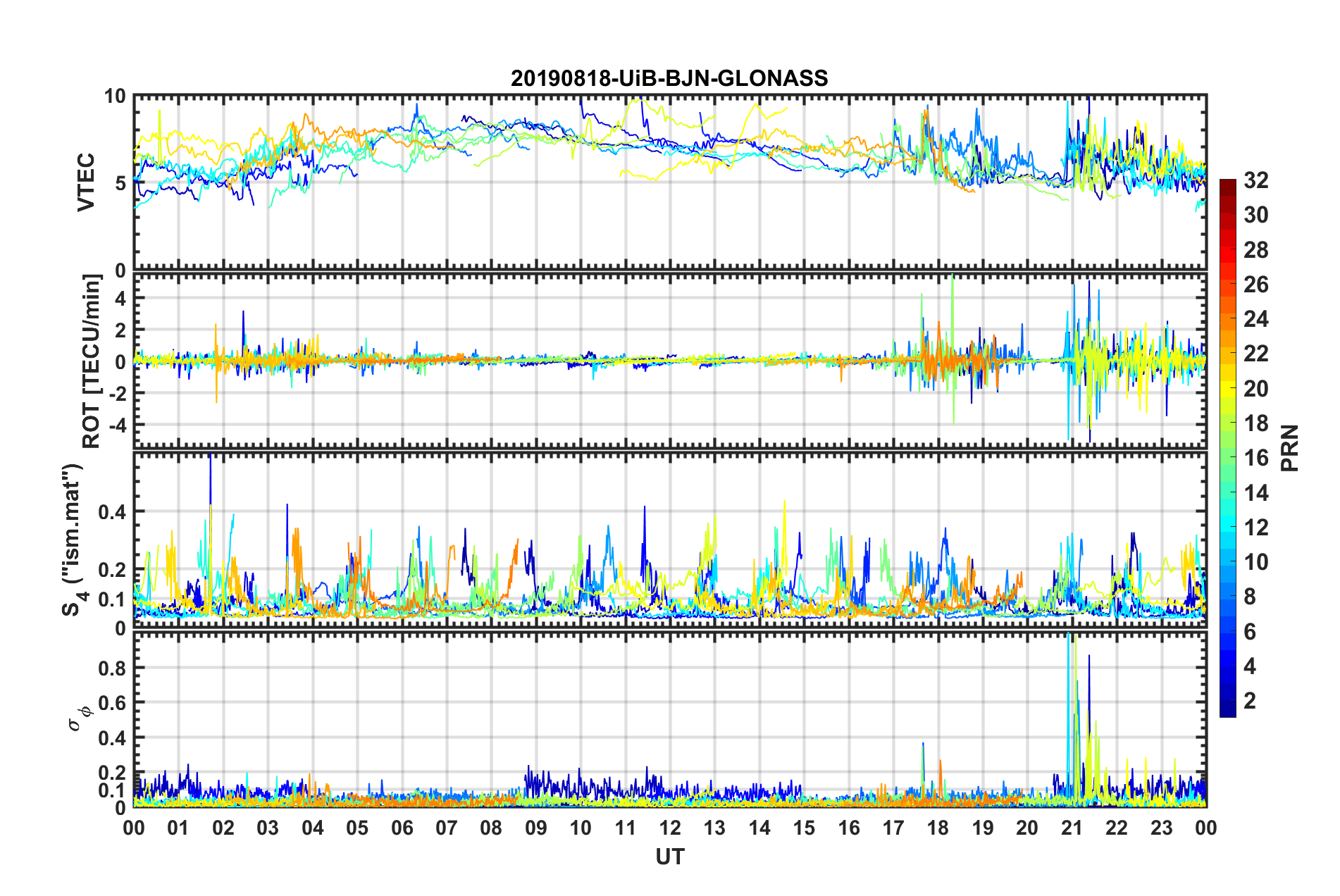This screenshot has width=1340, height=896.
Task: Click the '8' tick label on the PRN colorbar
Action: (x=1250, y=597)
